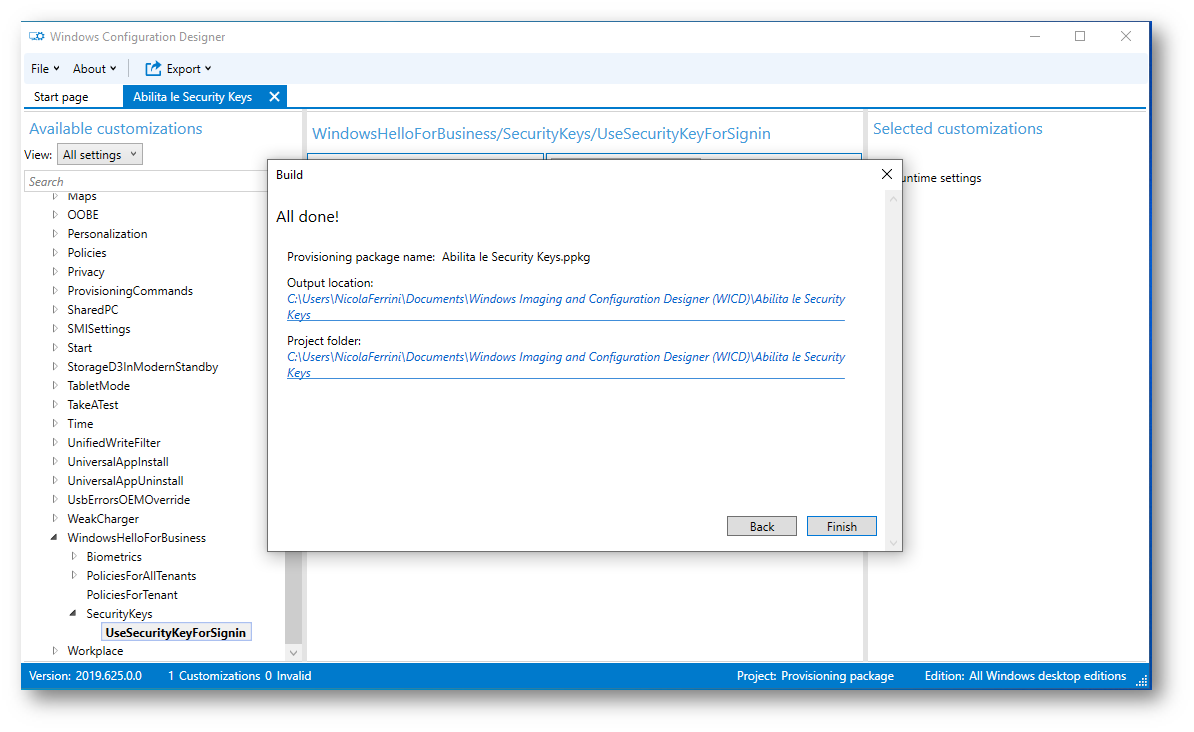Open the View All settings dropdown

100,155
